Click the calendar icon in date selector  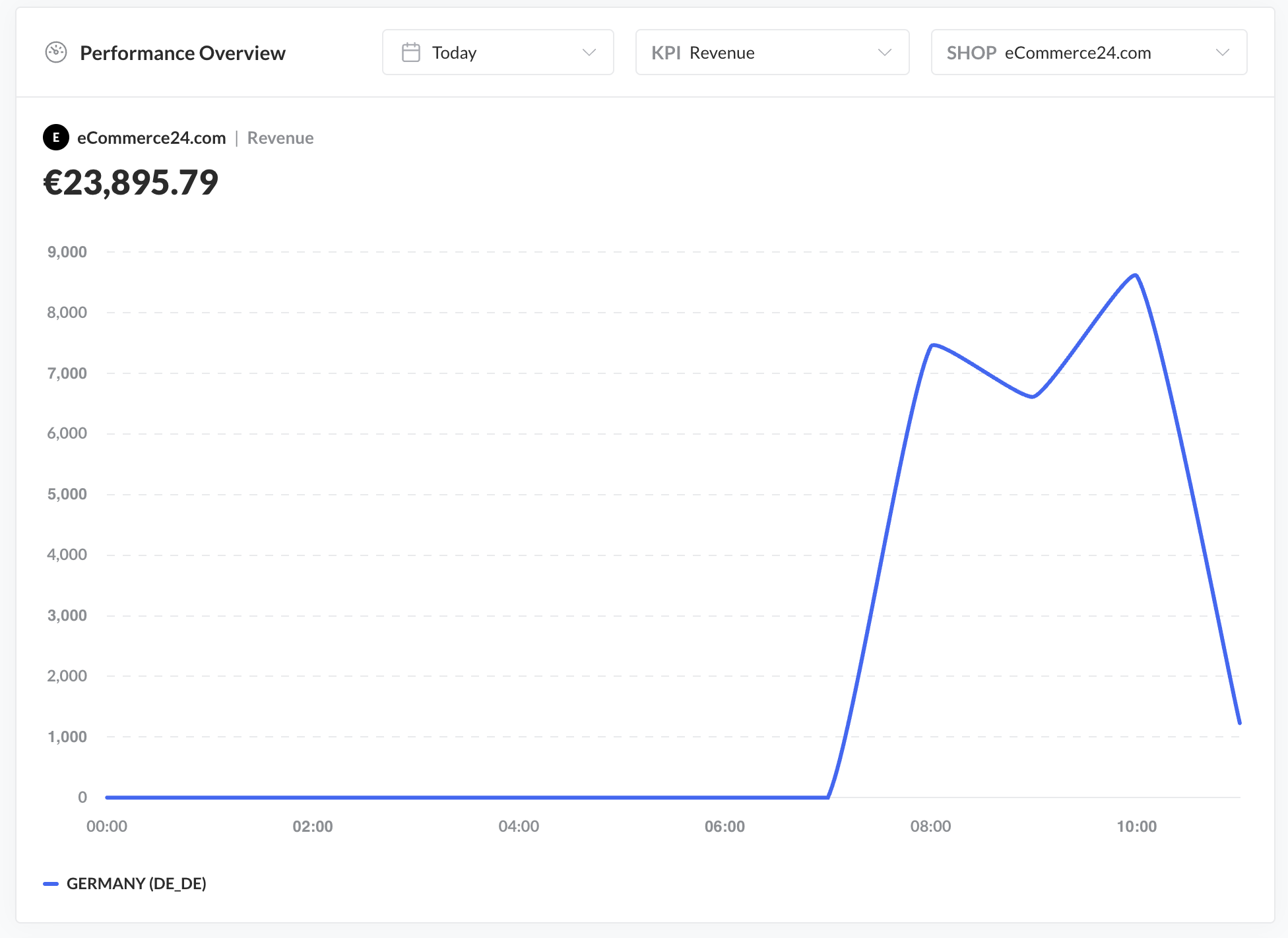[x=411, y=52]
